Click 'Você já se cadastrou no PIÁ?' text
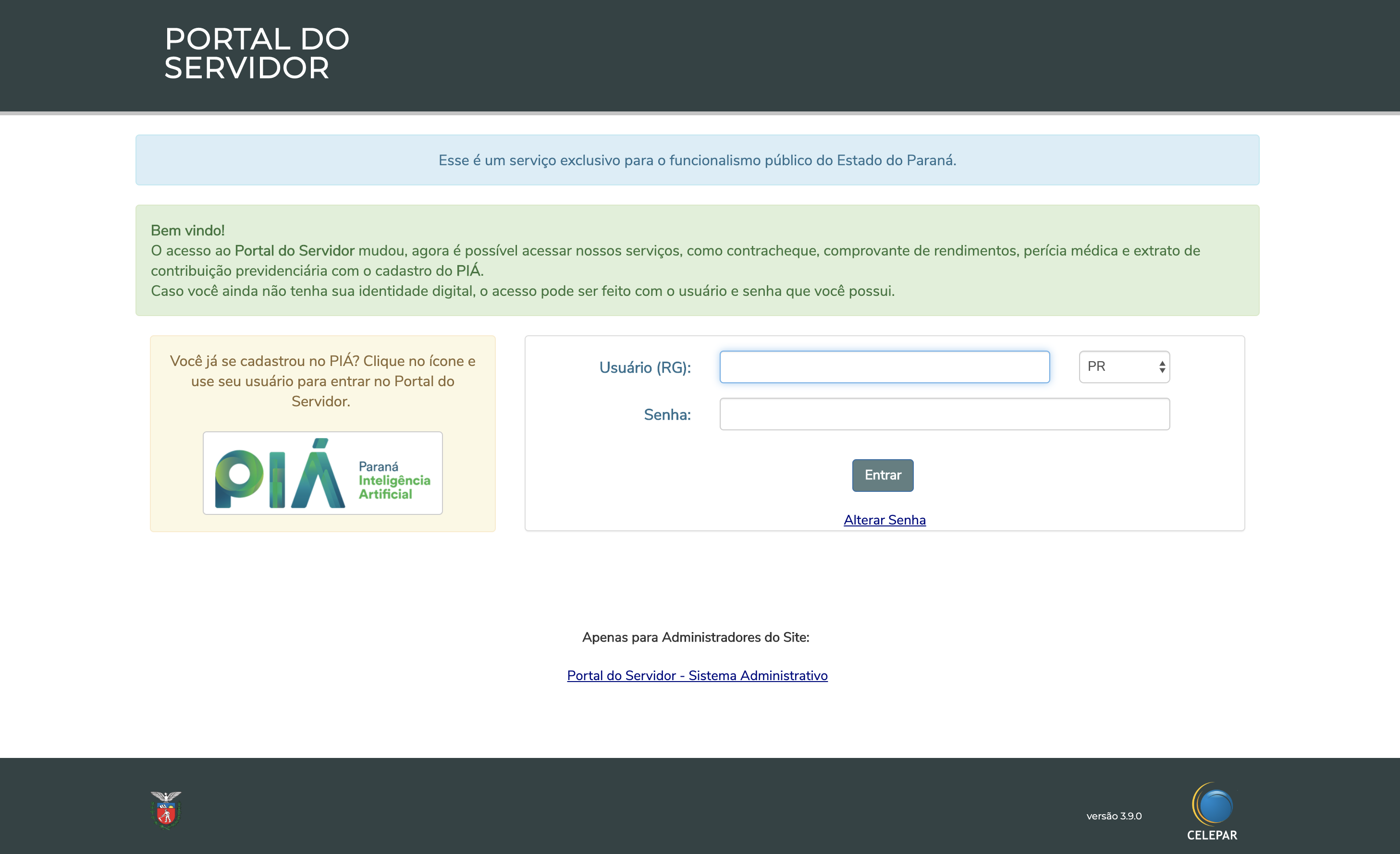The width and height of the screenshot is (1400, 854). click(x=264, y=361)
